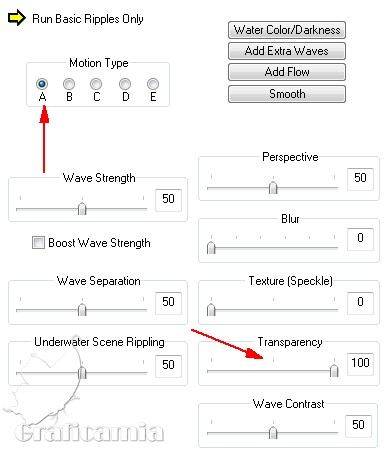Click the Perspective slider thumb
386x455 pixels.
[273, 188]
